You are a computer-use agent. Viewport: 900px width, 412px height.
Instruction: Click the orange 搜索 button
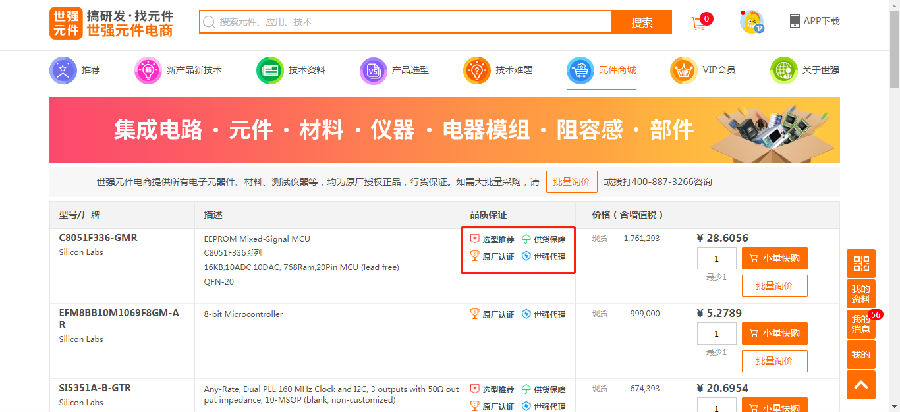641,22
